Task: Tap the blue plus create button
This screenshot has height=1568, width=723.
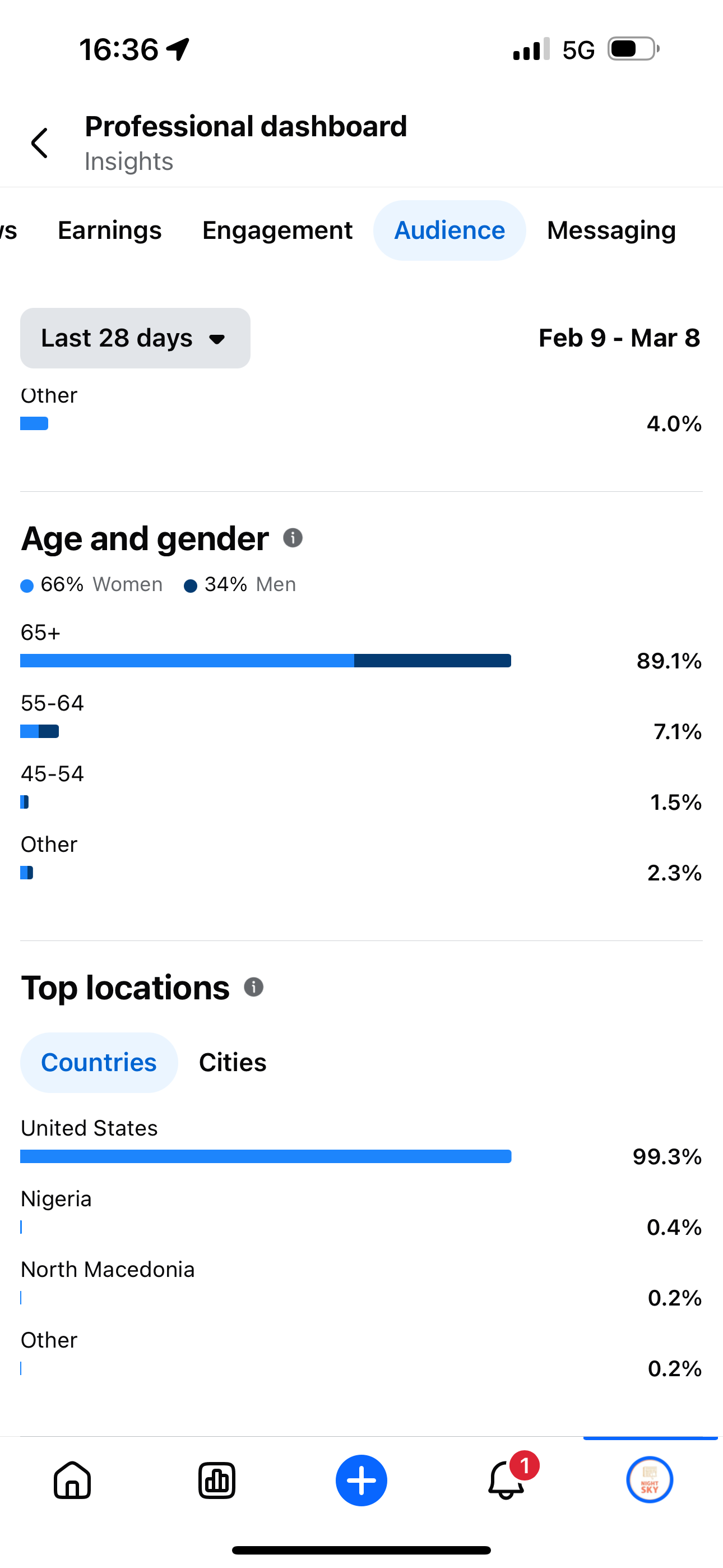Action: click(361, 1481)
